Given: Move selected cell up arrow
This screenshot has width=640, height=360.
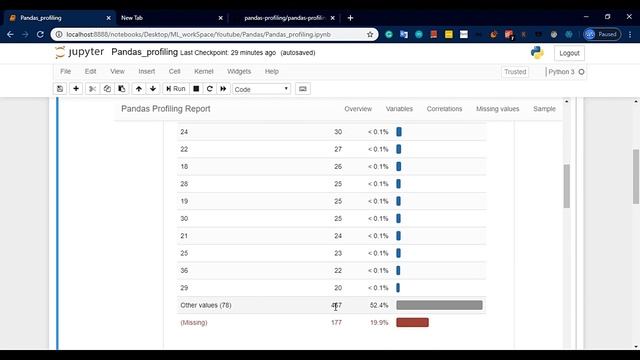Looking at the screenshot, I should pyautogui.click(x=139, y=89).
